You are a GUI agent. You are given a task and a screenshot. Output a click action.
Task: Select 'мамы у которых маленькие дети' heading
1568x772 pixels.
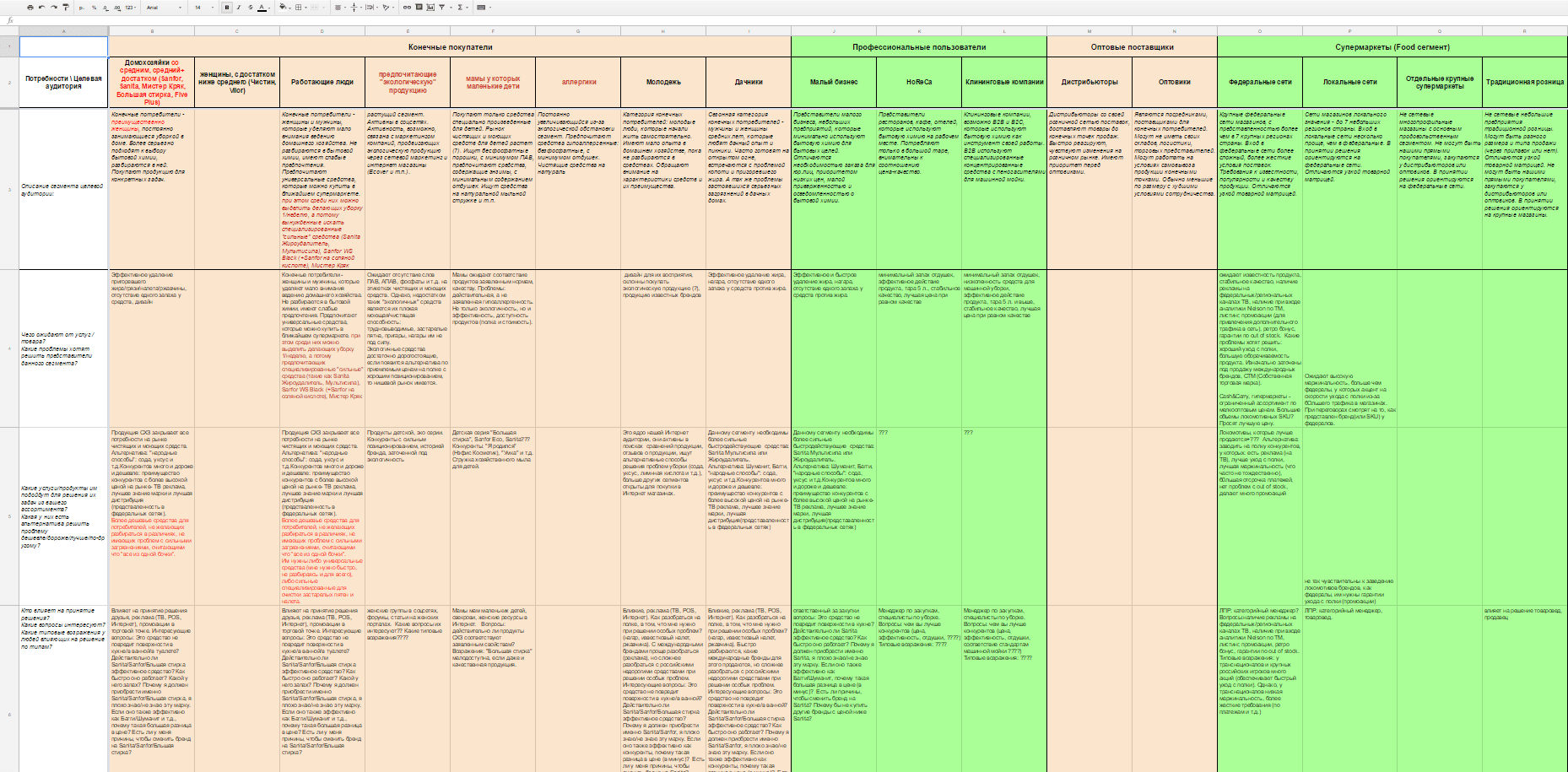(493, 82)
